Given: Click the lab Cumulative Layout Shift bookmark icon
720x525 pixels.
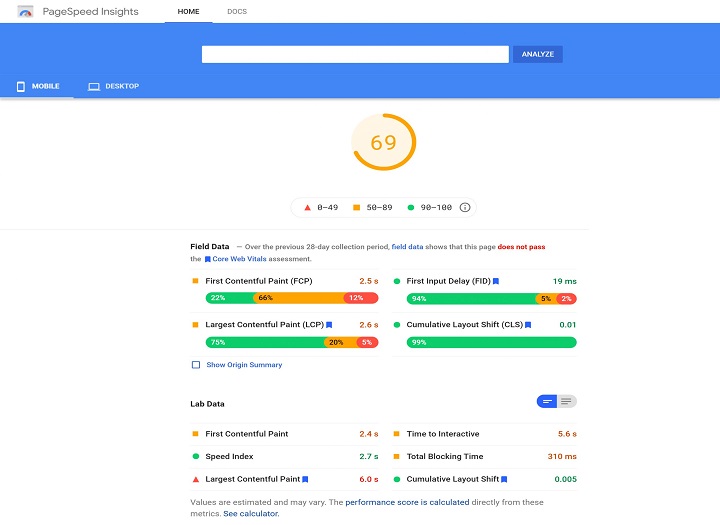Looking at the screenshot, I should (x=504, y=480).
